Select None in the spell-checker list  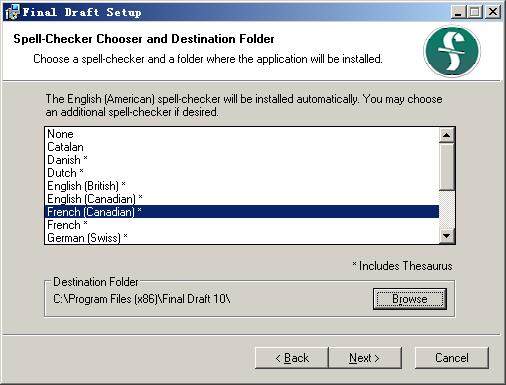coord(242,134)
